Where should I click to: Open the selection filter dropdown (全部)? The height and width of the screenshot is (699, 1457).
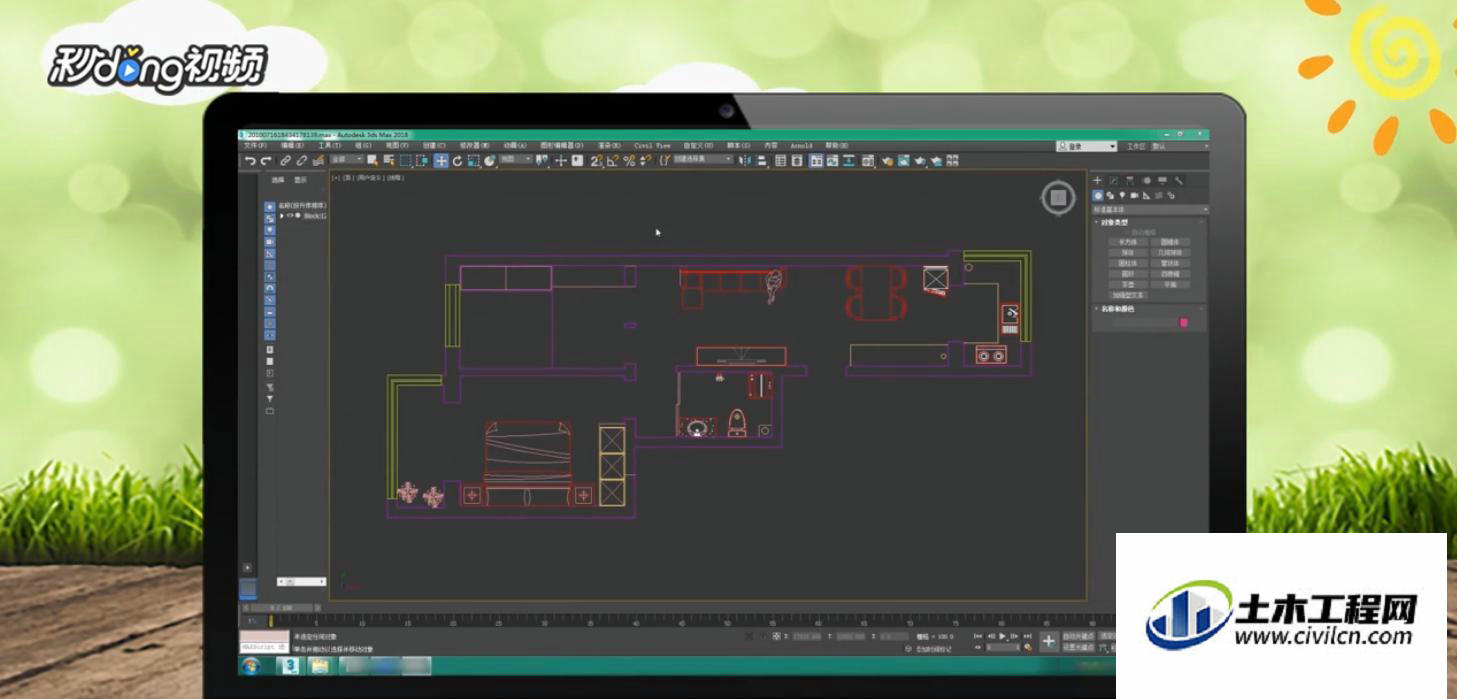[348, 160]
